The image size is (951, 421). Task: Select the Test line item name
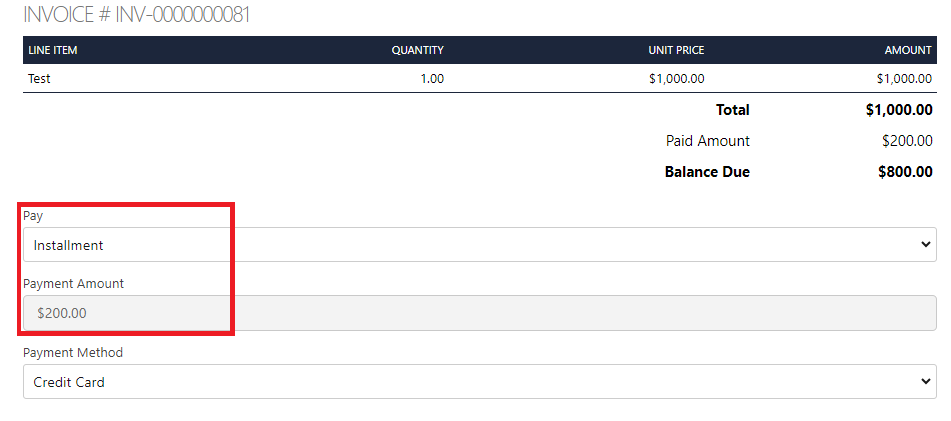(x=40, y=78)
